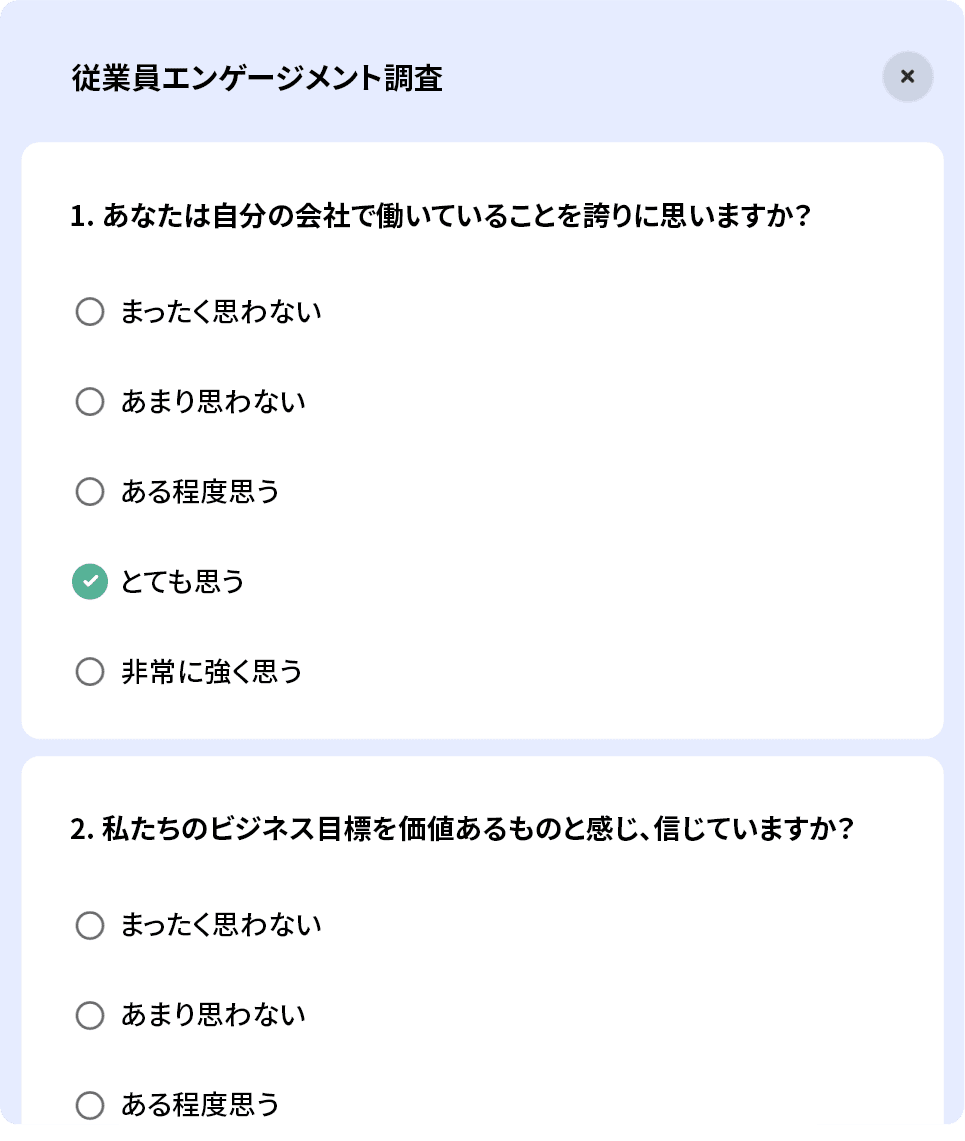Viewport: 965px width, 1141px height.
Task: Select question 1 radio button for 非常に強く思う
Action: [90, 672]
